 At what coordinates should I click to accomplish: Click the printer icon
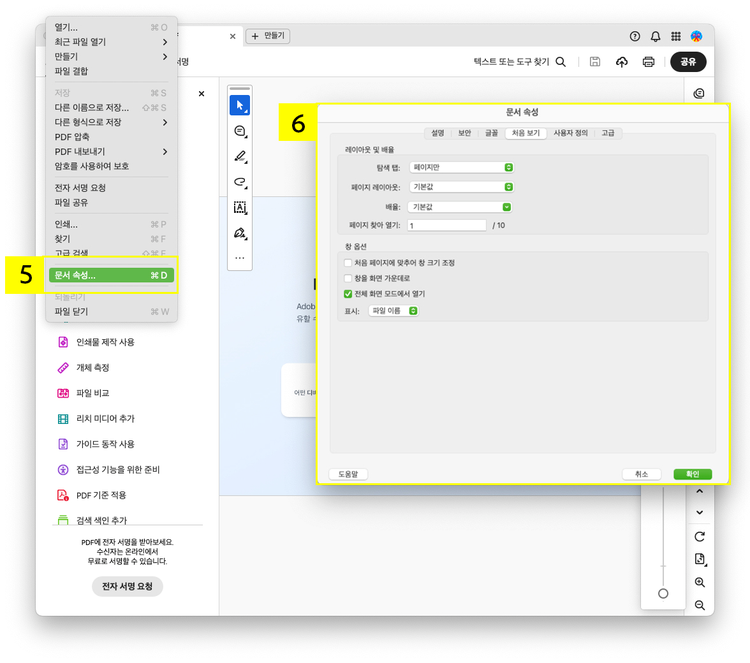tap(648, 62)
